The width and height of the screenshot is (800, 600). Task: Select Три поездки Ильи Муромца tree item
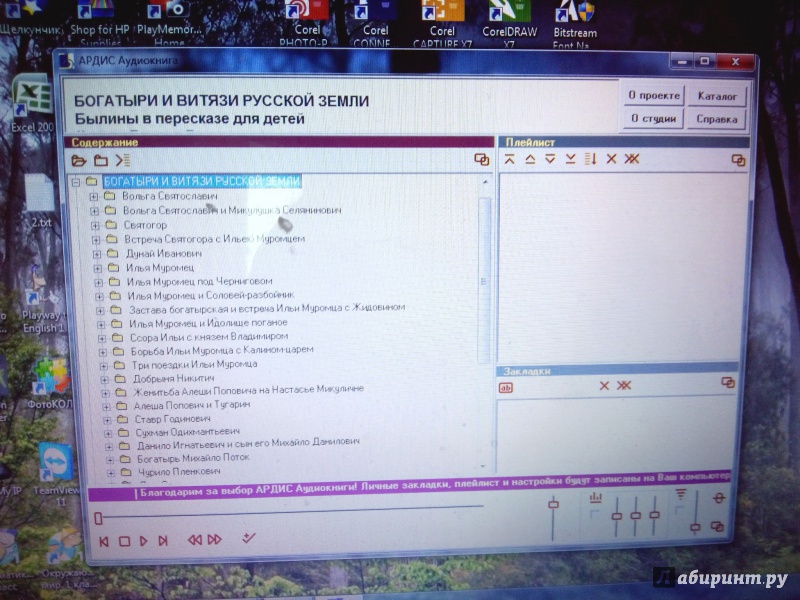194,365
